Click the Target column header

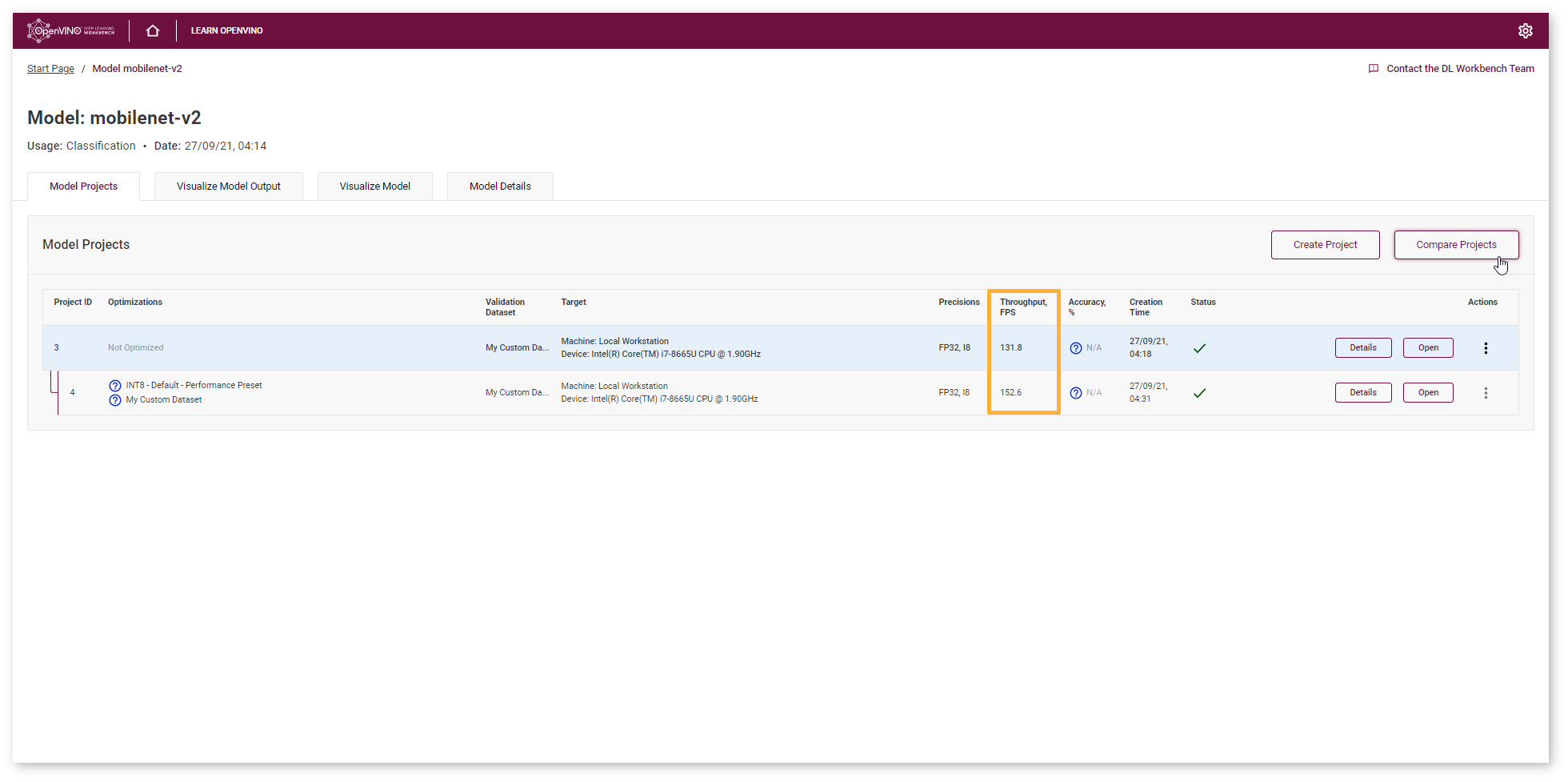574,303
